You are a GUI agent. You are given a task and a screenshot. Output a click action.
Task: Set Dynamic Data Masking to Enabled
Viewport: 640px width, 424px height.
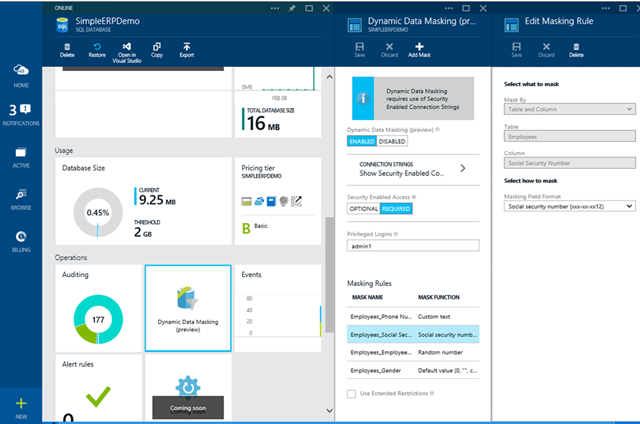362,141
